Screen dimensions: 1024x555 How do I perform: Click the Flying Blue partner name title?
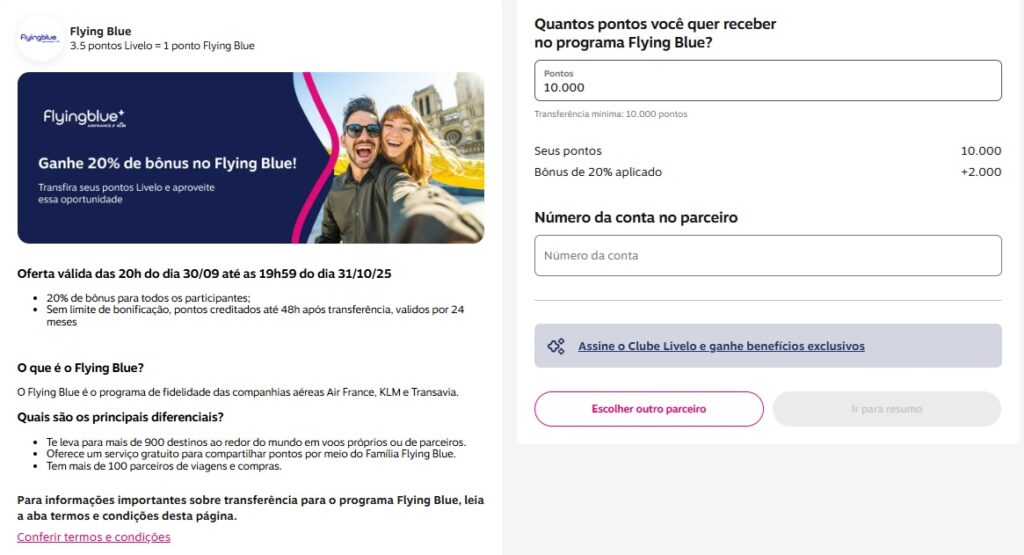point(101,31)
